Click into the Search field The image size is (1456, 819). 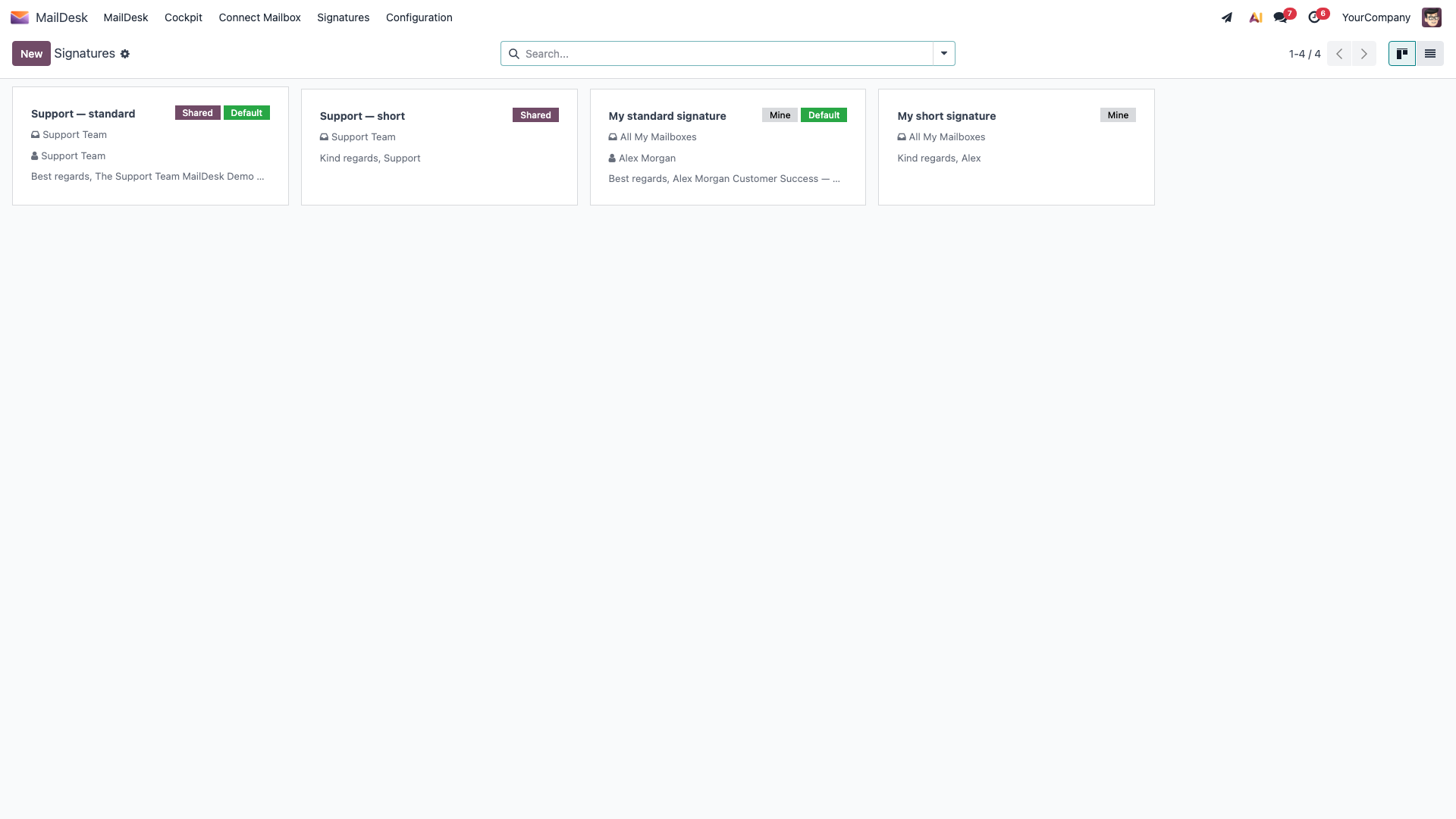[x=726, y=54]
